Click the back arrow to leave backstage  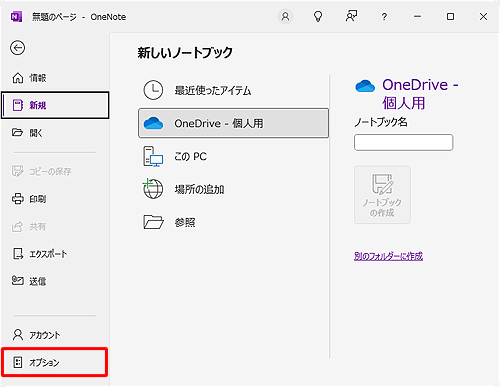pos(17,48)
